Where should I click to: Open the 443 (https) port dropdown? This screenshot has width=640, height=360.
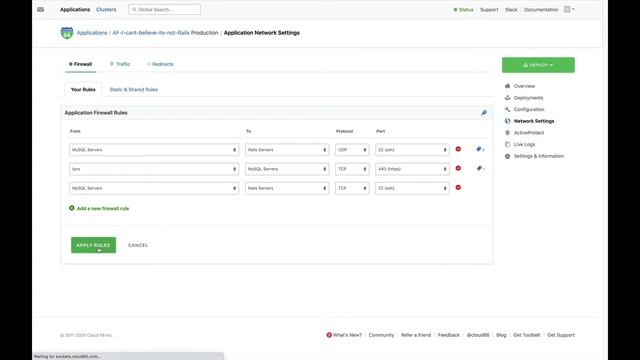(x=412, y=169)
